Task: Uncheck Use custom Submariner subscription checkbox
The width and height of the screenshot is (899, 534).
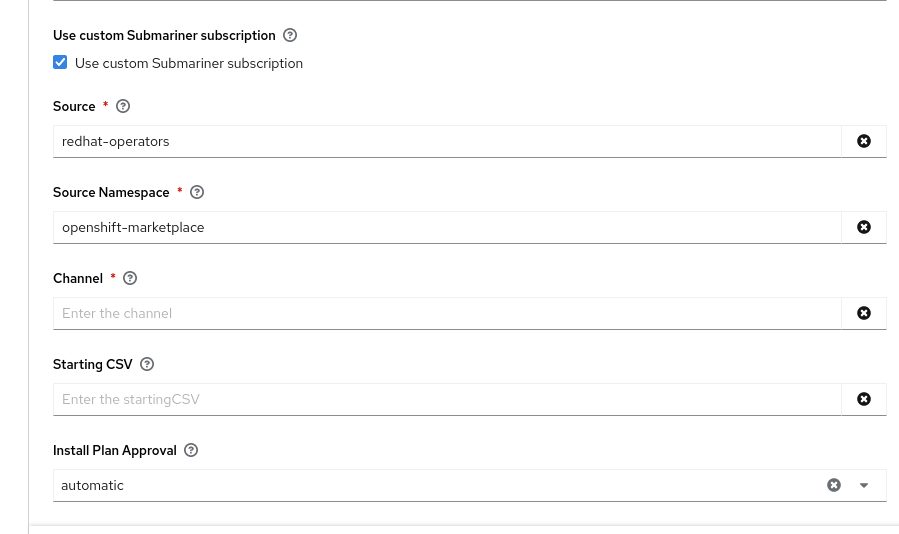Action: click(x=60, y=63)
